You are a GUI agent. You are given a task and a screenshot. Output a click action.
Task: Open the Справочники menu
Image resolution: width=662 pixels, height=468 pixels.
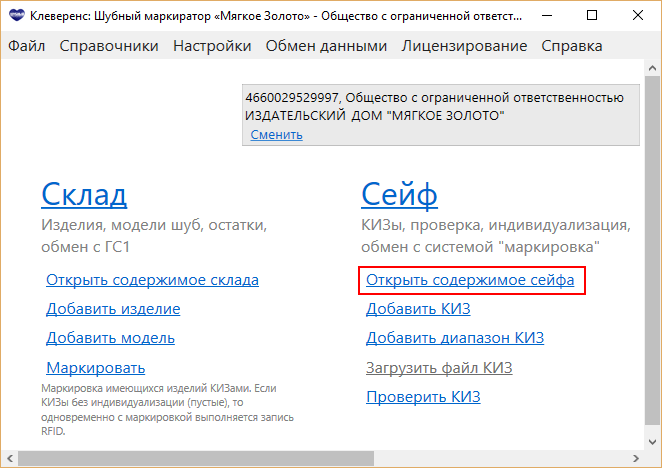pyautogui.click(x=109, y=46)
